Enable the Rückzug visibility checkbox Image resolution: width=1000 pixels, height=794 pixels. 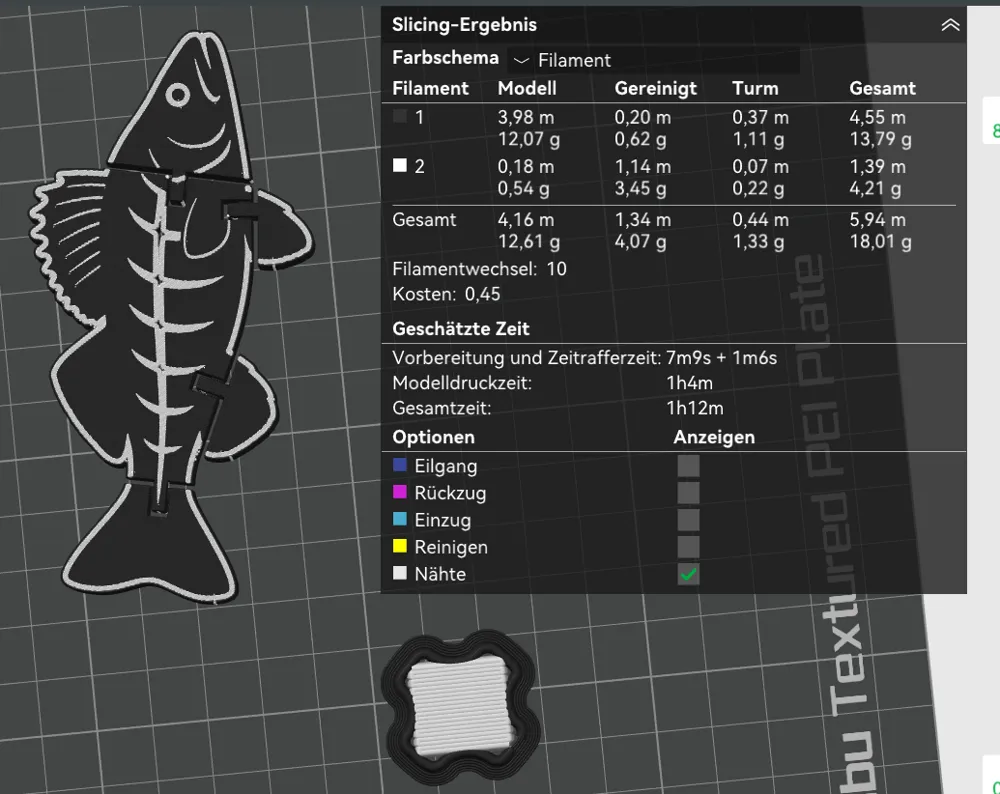687,492
